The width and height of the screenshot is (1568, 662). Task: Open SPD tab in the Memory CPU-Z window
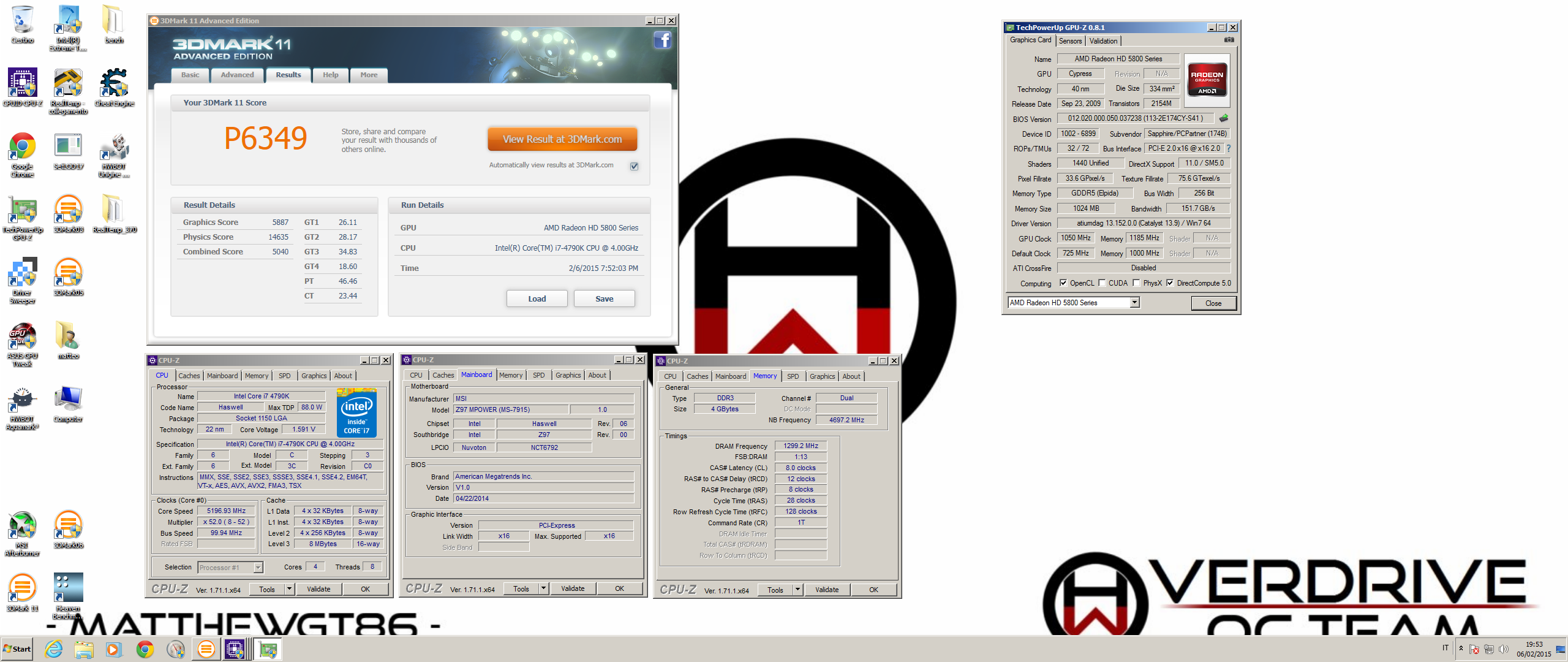pos(793,376)
